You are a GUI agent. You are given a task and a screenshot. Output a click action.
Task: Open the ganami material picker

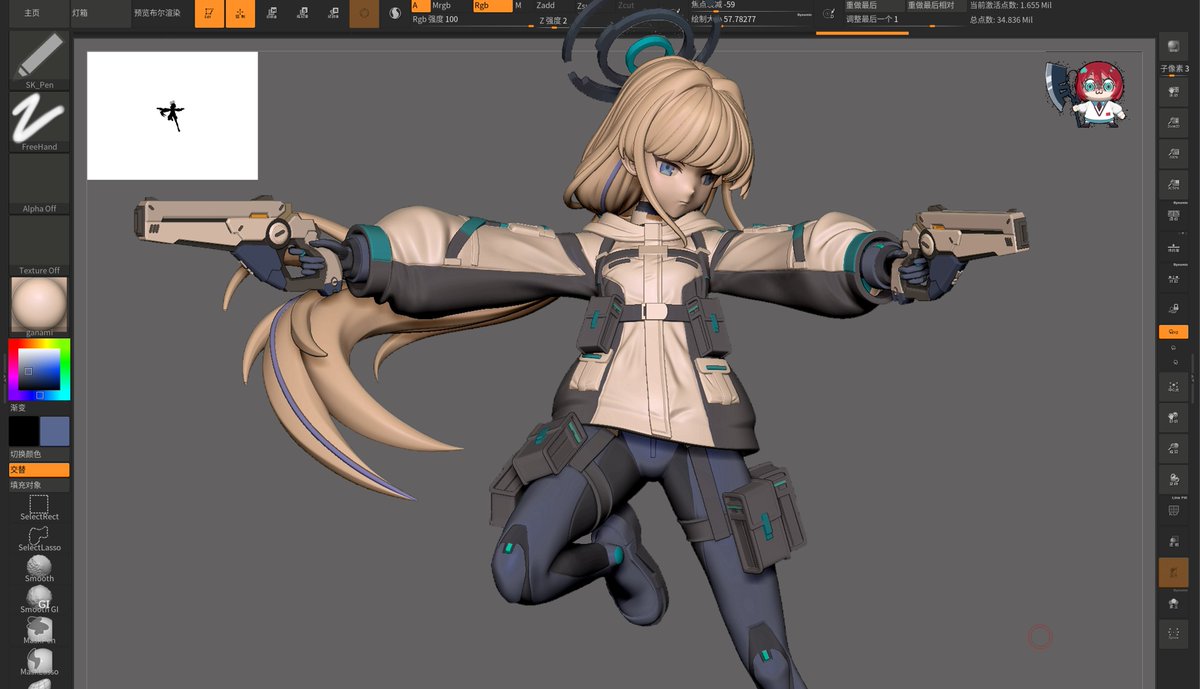[x=39, y=307]
